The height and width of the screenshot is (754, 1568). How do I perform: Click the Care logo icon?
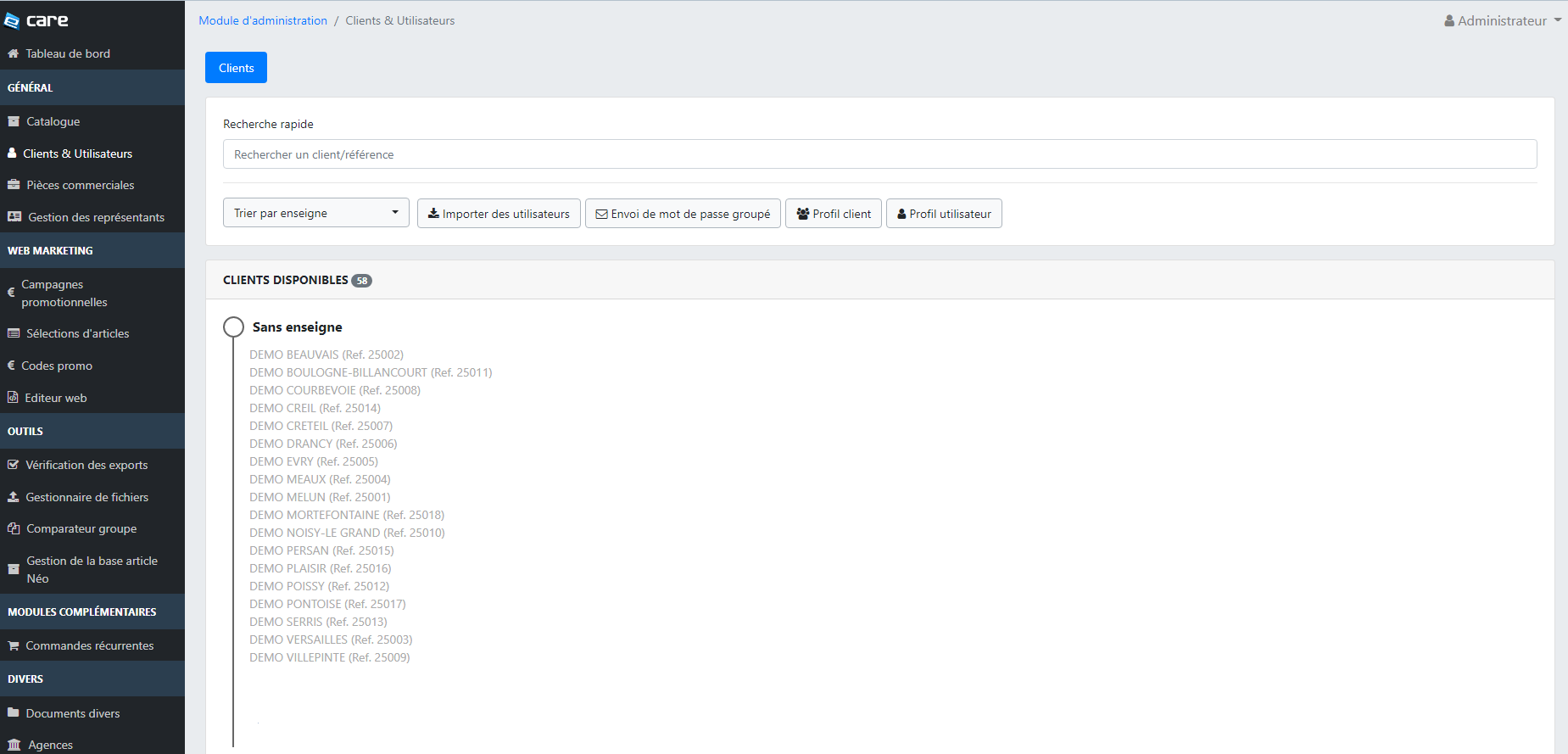12,20
